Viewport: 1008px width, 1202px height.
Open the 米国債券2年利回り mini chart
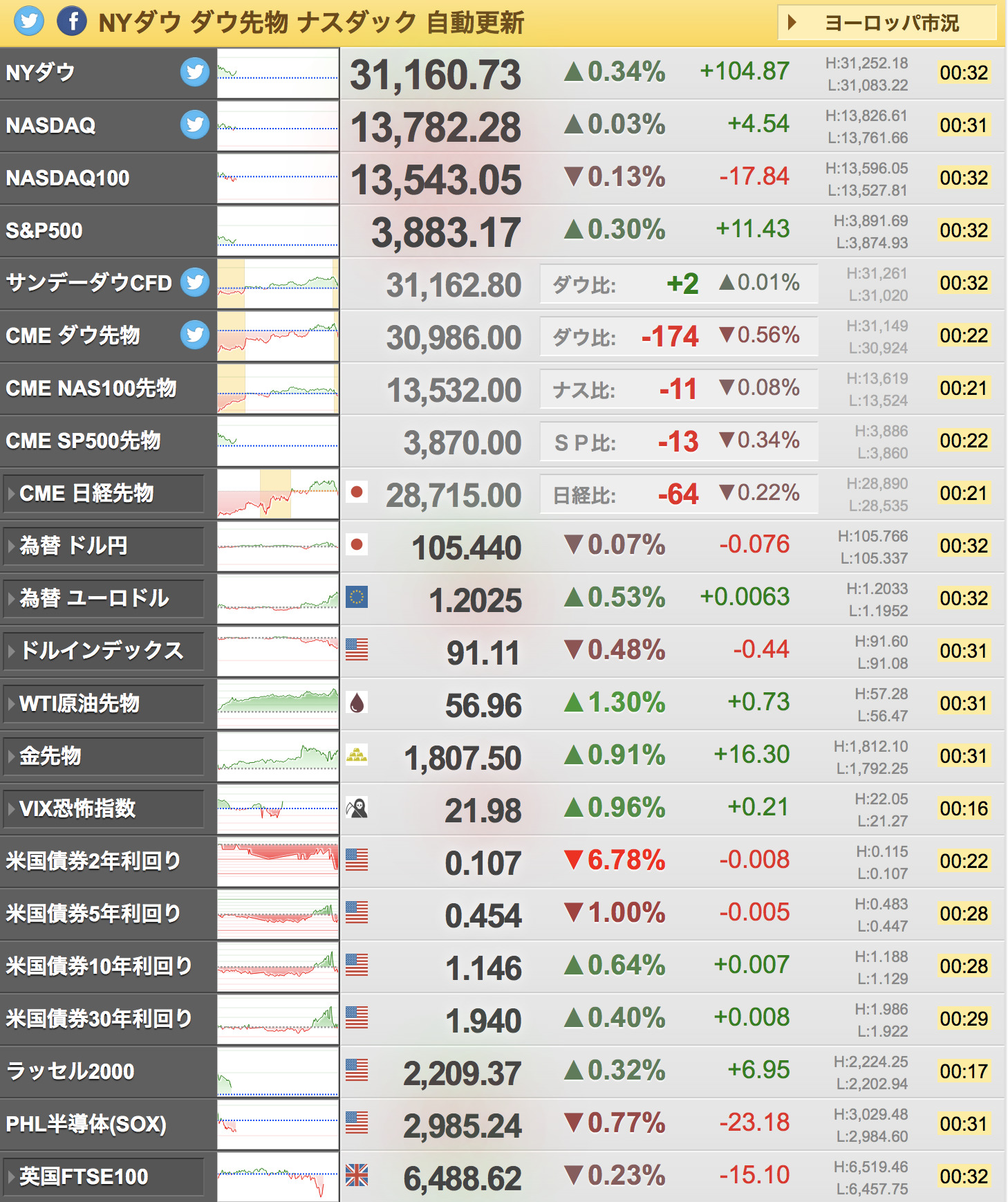pos(278,862)
